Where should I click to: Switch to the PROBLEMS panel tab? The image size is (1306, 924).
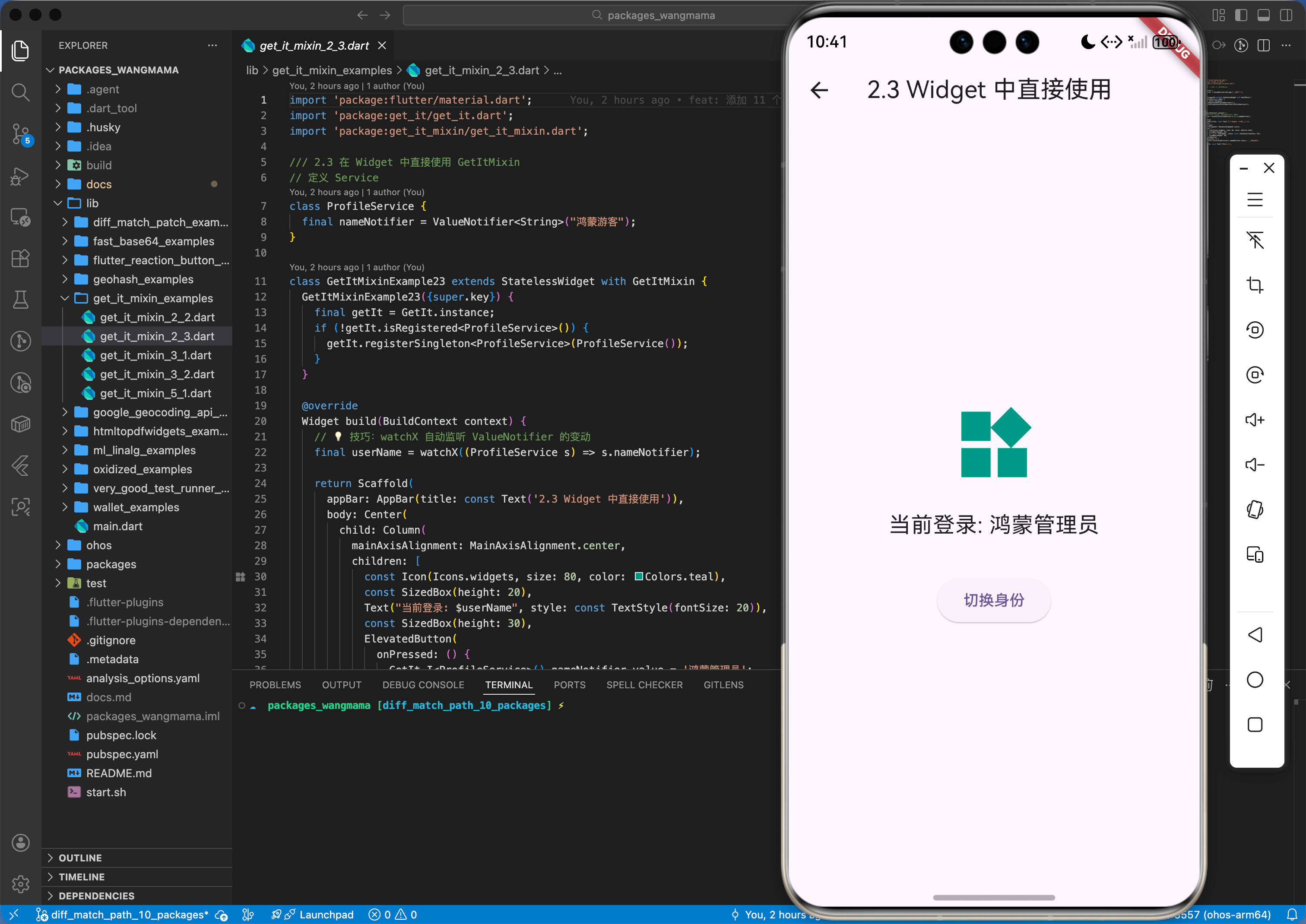275,684
